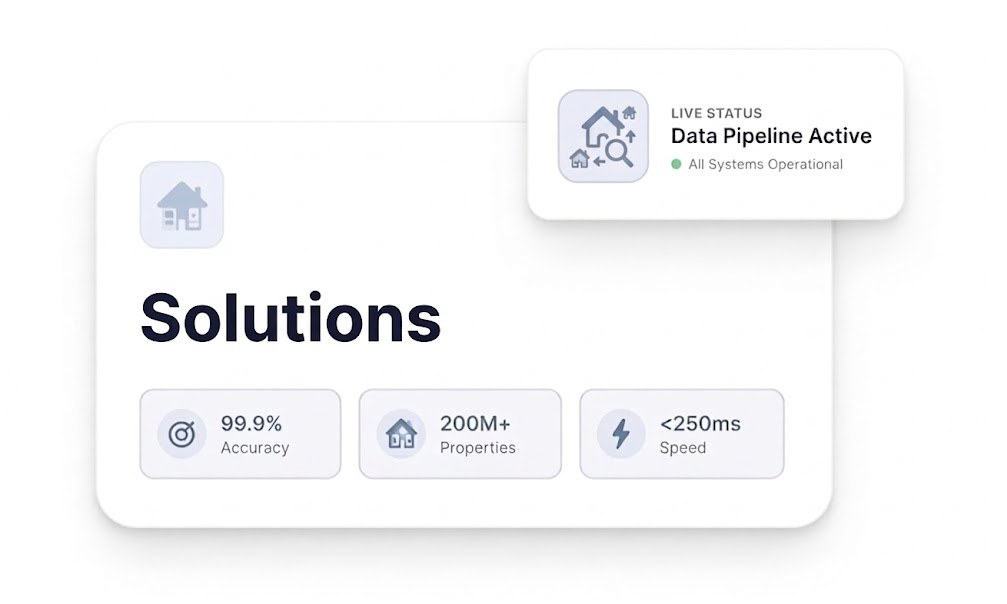Click the house icon above the Solutions heading
The width and height of the screenshot is (1007, 604).
tap(182, 206)
